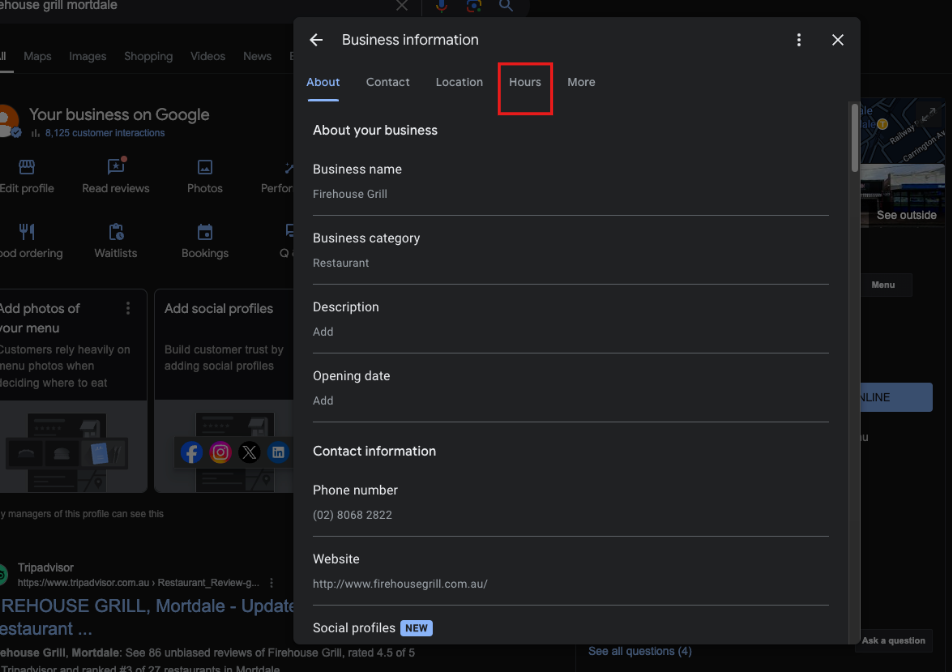952x672 pixels.
Task: Go back using the Business information arrow
Action: (x=316, y=40)
